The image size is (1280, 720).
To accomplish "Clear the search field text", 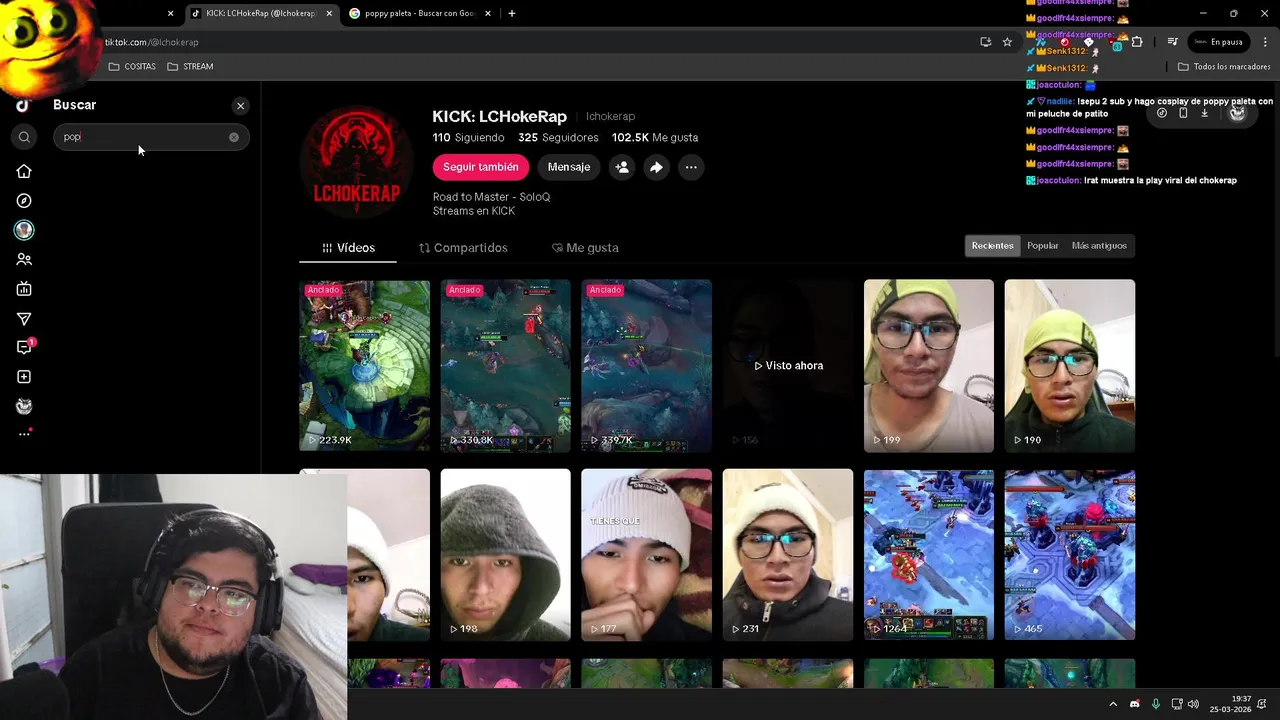I will 234,137.
